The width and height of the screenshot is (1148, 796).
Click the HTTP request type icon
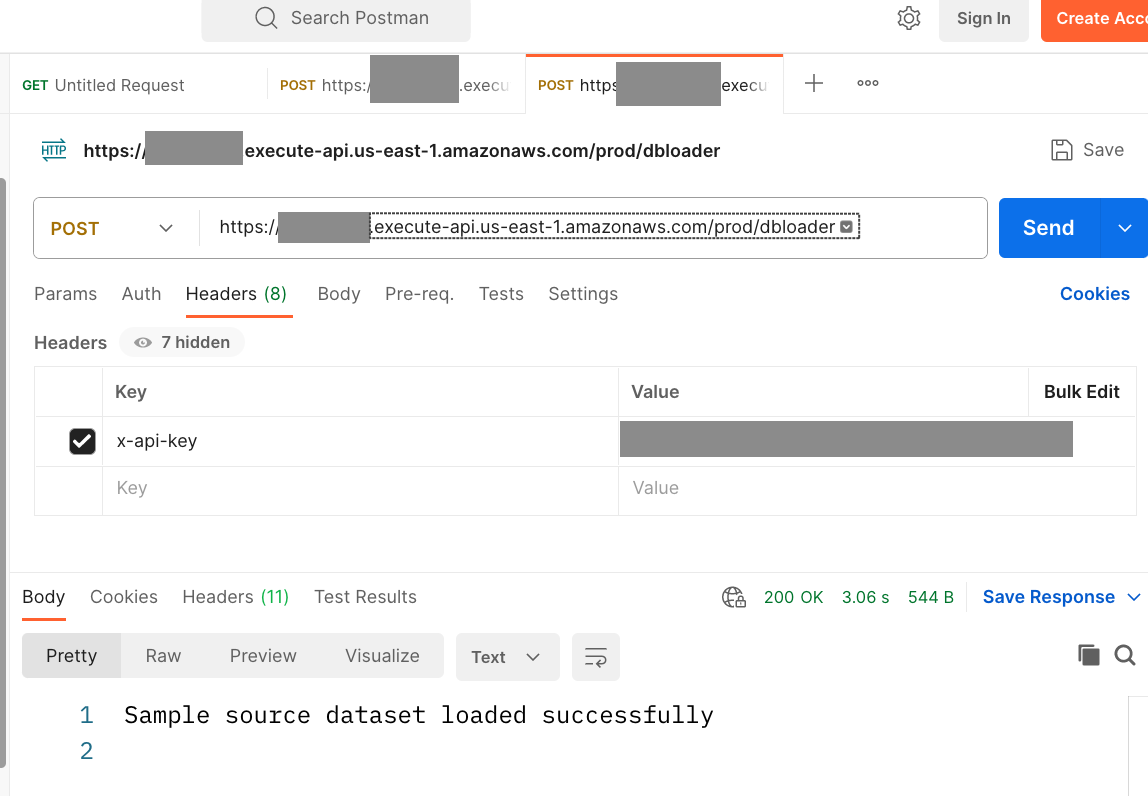(54, 150)
